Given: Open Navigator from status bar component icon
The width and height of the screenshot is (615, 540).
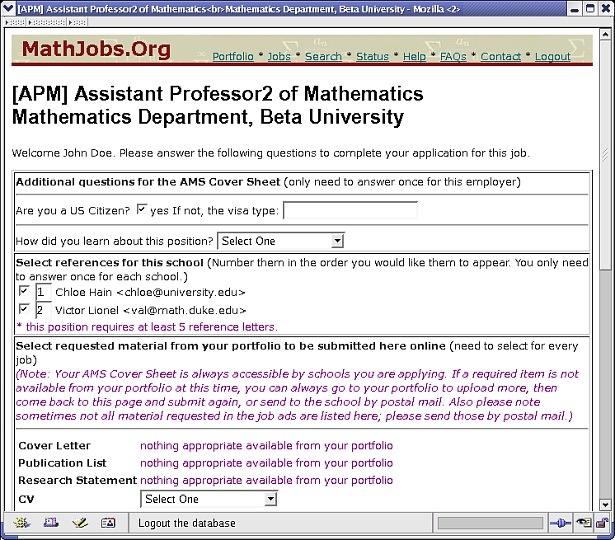Looking at the screenshot, I should coord(22,523).
